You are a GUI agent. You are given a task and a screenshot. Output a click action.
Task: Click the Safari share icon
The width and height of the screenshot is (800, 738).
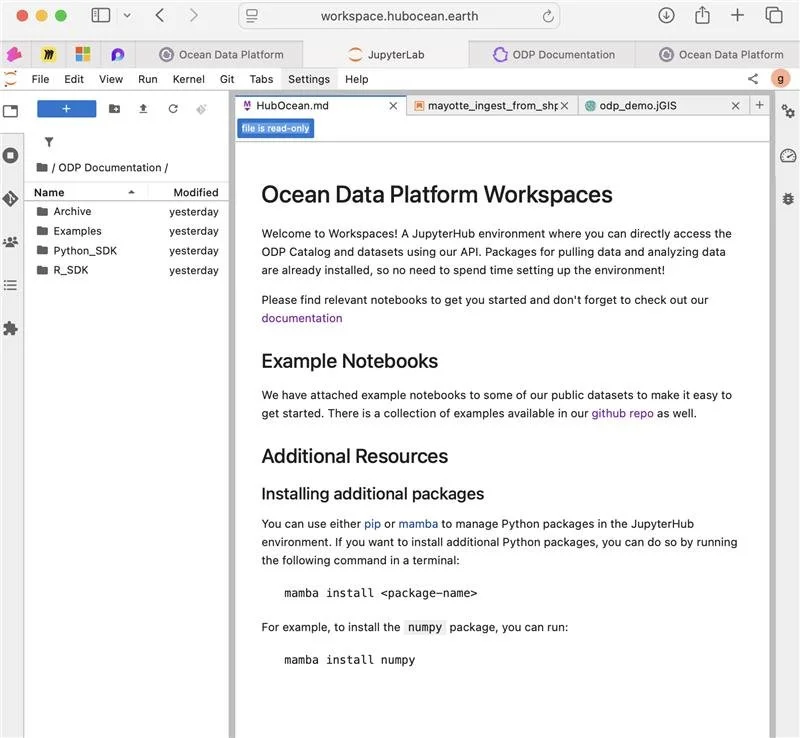703,15
